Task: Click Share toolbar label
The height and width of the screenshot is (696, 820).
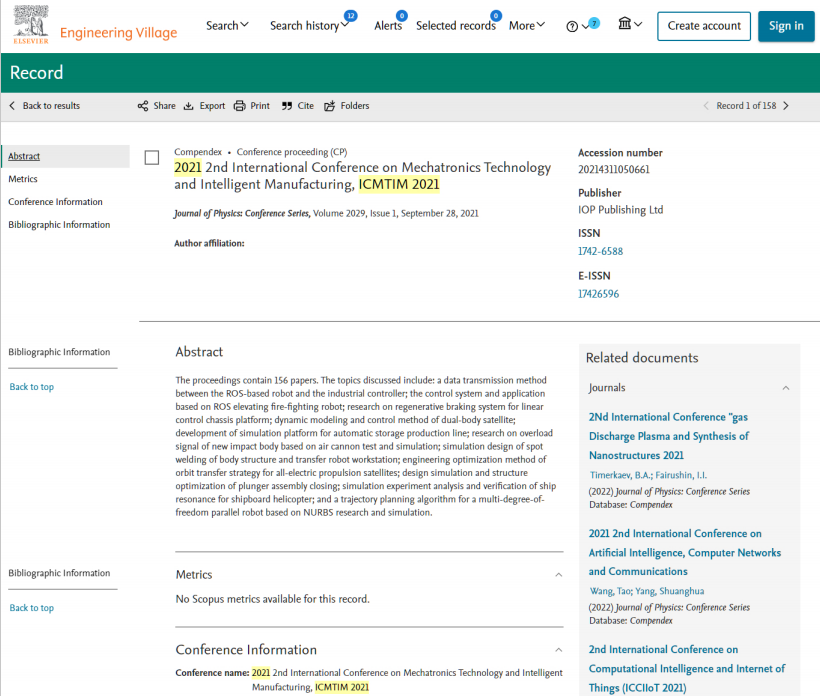Action: [x=164, y=106]
